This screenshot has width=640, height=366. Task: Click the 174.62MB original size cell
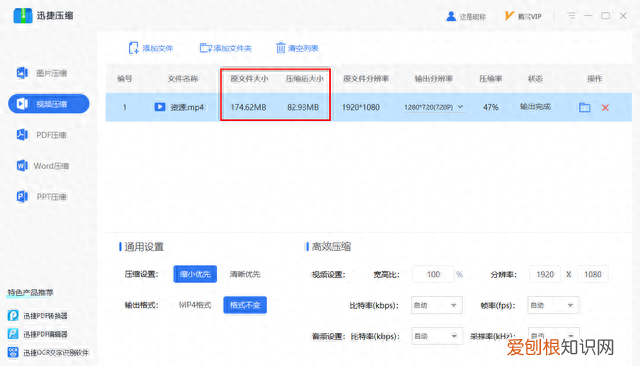(x=248, y=107)
